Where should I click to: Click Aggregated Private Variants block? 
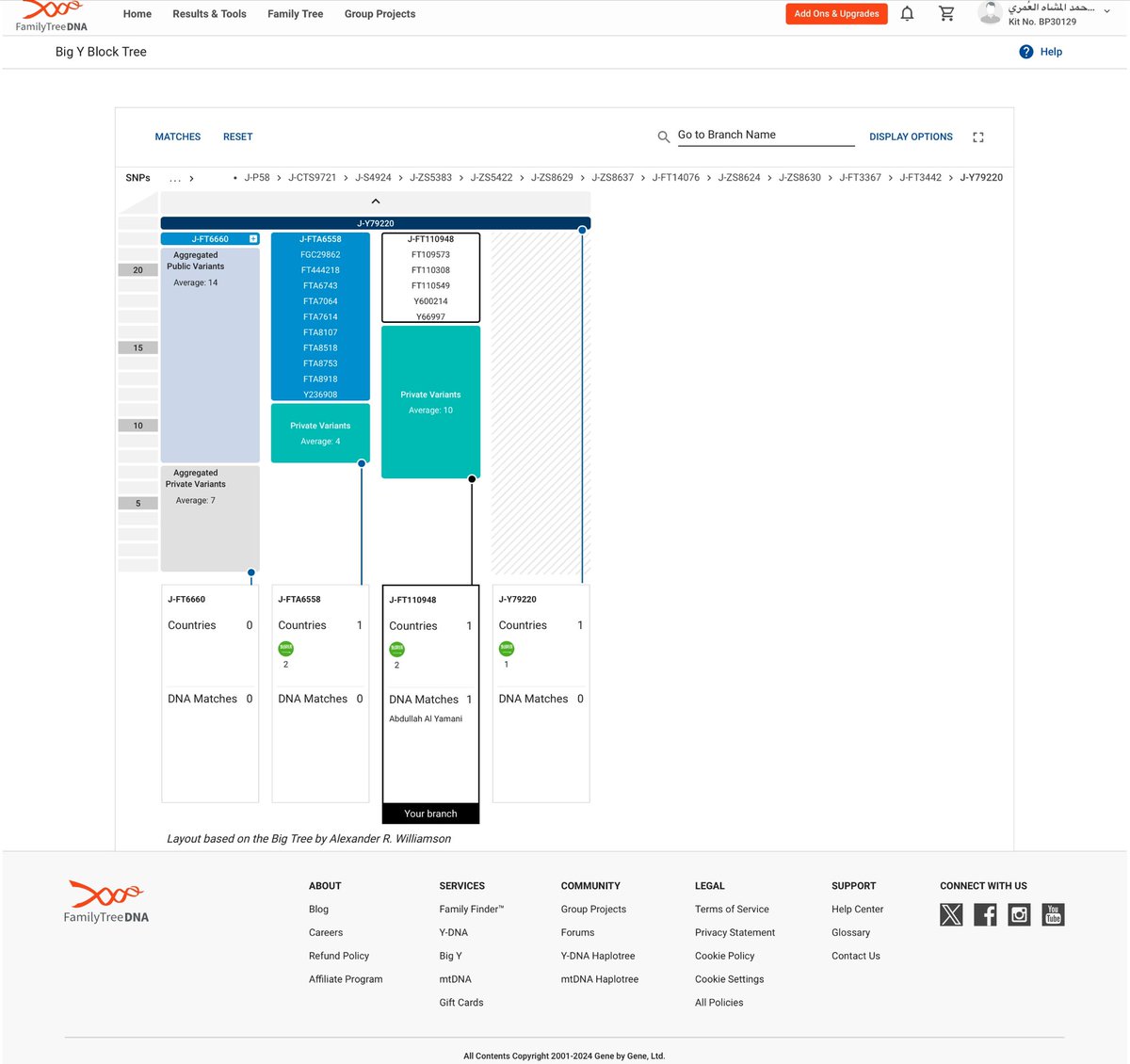click(x=210, y=518)
